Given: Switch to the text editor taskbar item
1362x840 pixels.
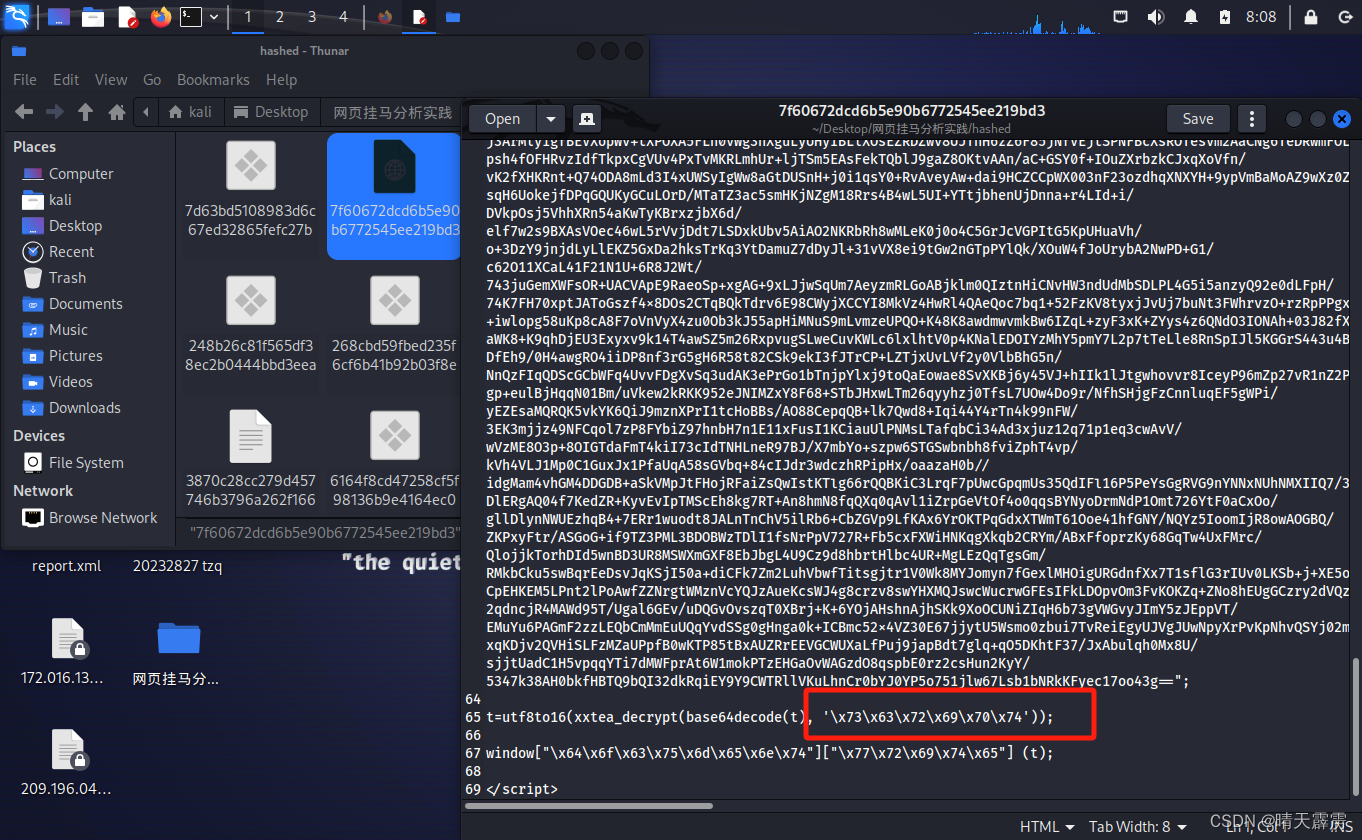Looking at the screenshot, I should (x=420, y=17).
